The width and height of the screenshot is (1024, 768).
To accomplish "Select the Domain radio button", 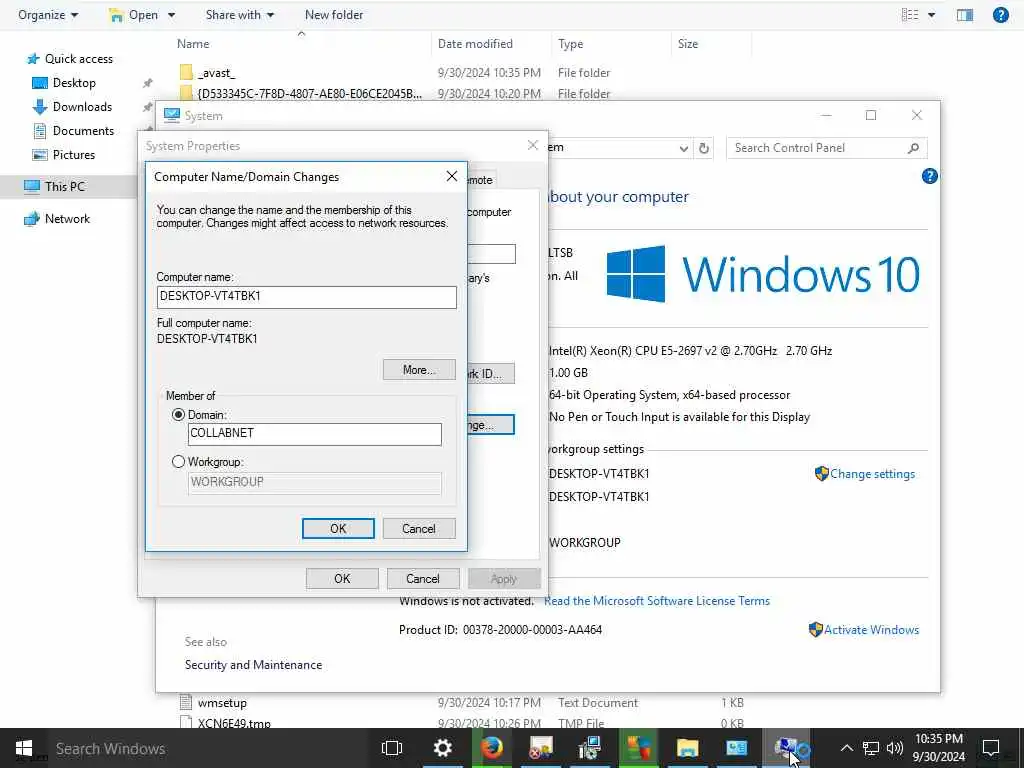I will pos(178,415).
